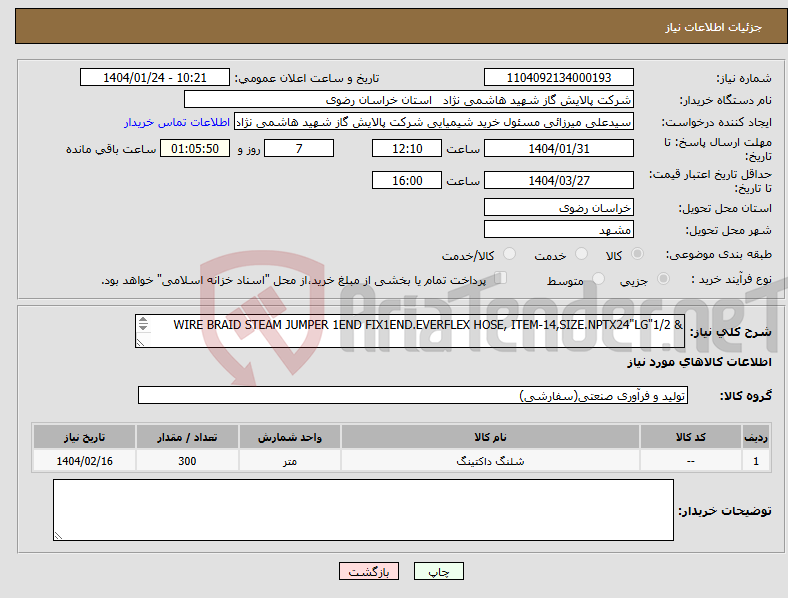Click the delivery province خراسان رضوی field
Image resolution: width=788 pixels, height=598 pixels.
tap(558, 207)
